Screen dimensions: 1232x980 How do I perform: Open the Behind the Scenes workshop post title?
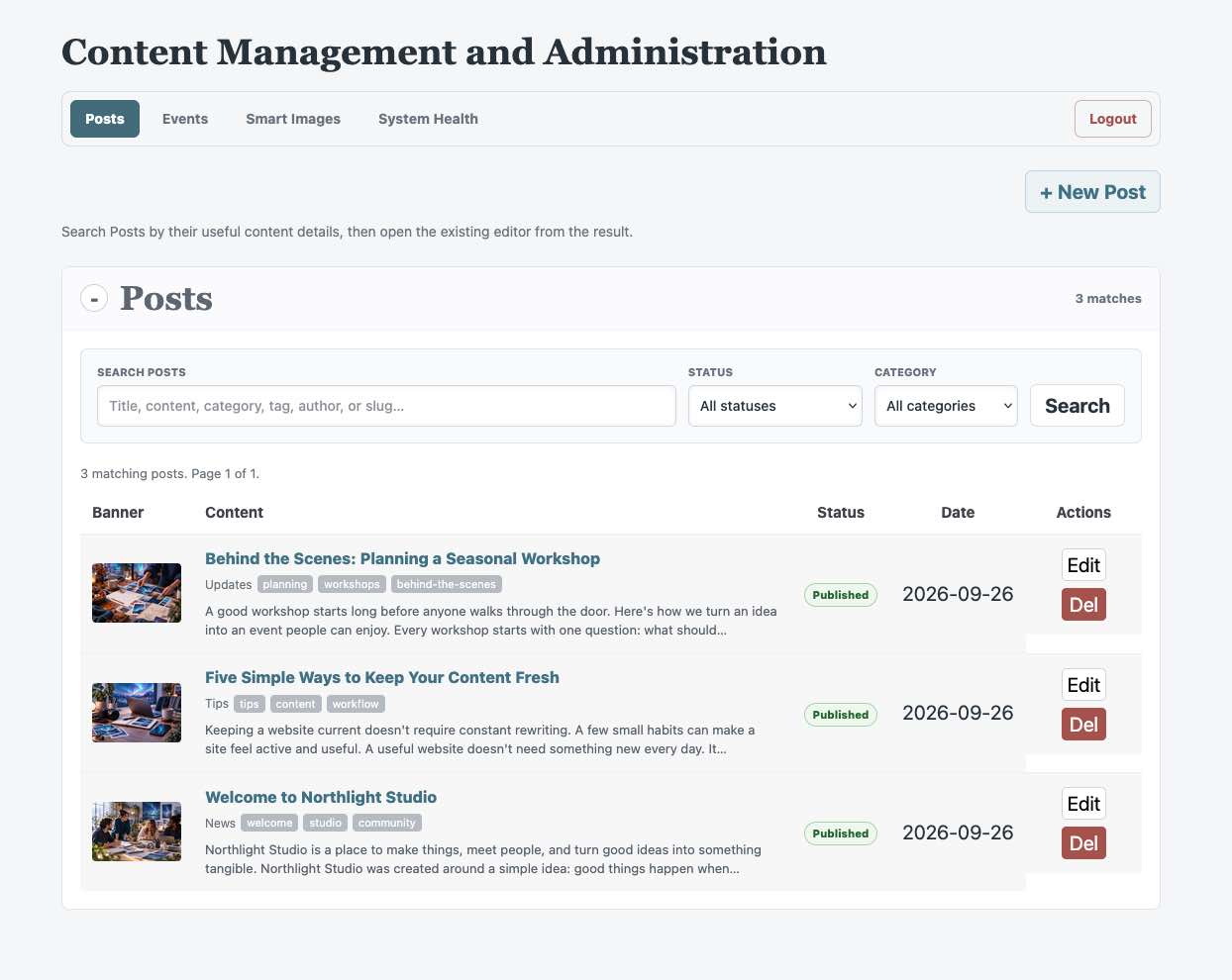click(402, 558)
